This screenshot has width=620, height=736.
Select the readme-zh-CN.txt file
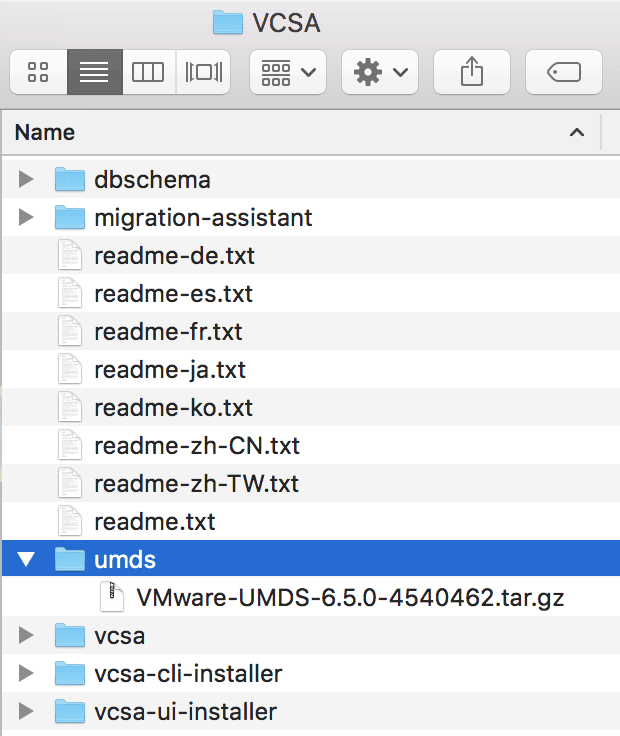[x=196, y=446]
